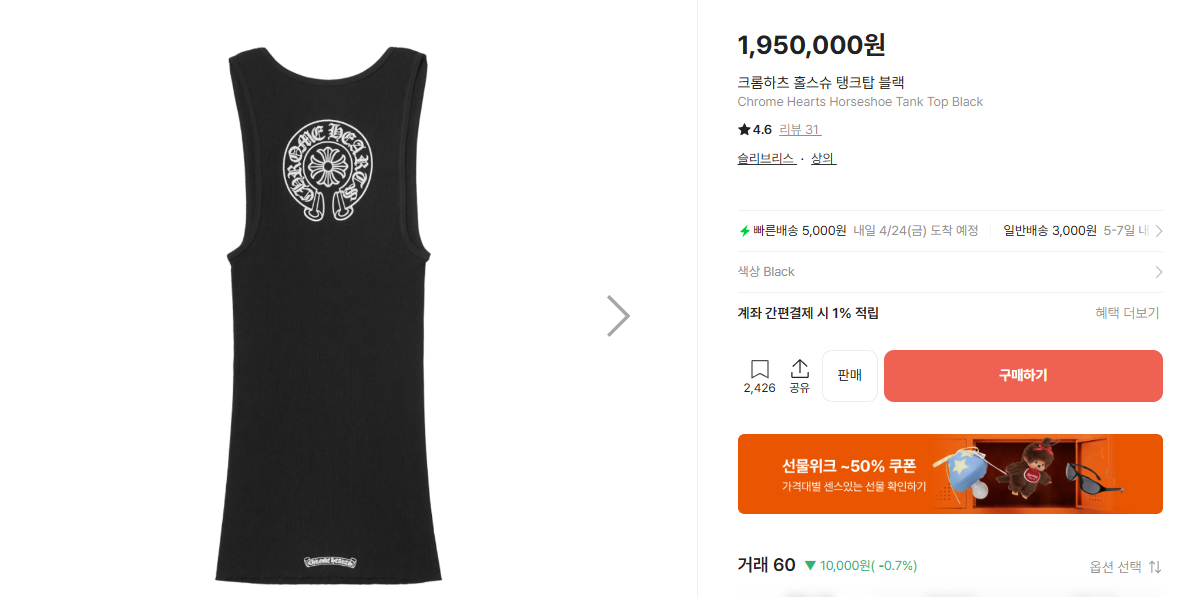Click the green ▼ 10,000원 price change
The height and width of the screenshot is (597, 1187).
coord(861,566)
